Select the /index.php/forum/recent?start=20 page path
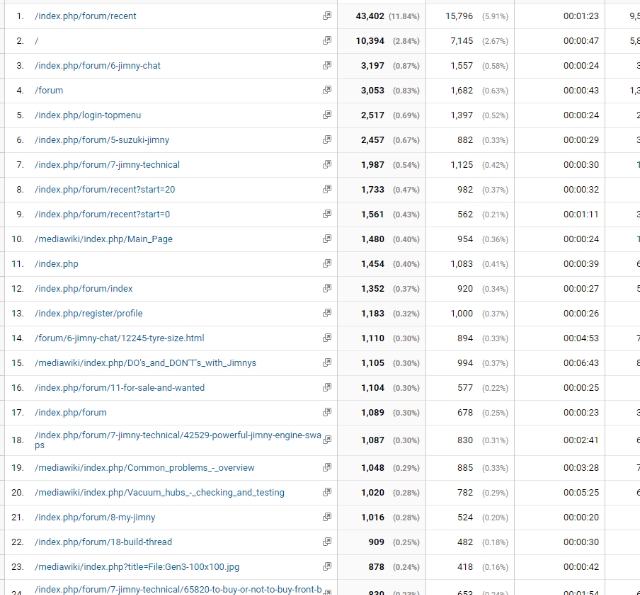 click(x=104, y=189)
